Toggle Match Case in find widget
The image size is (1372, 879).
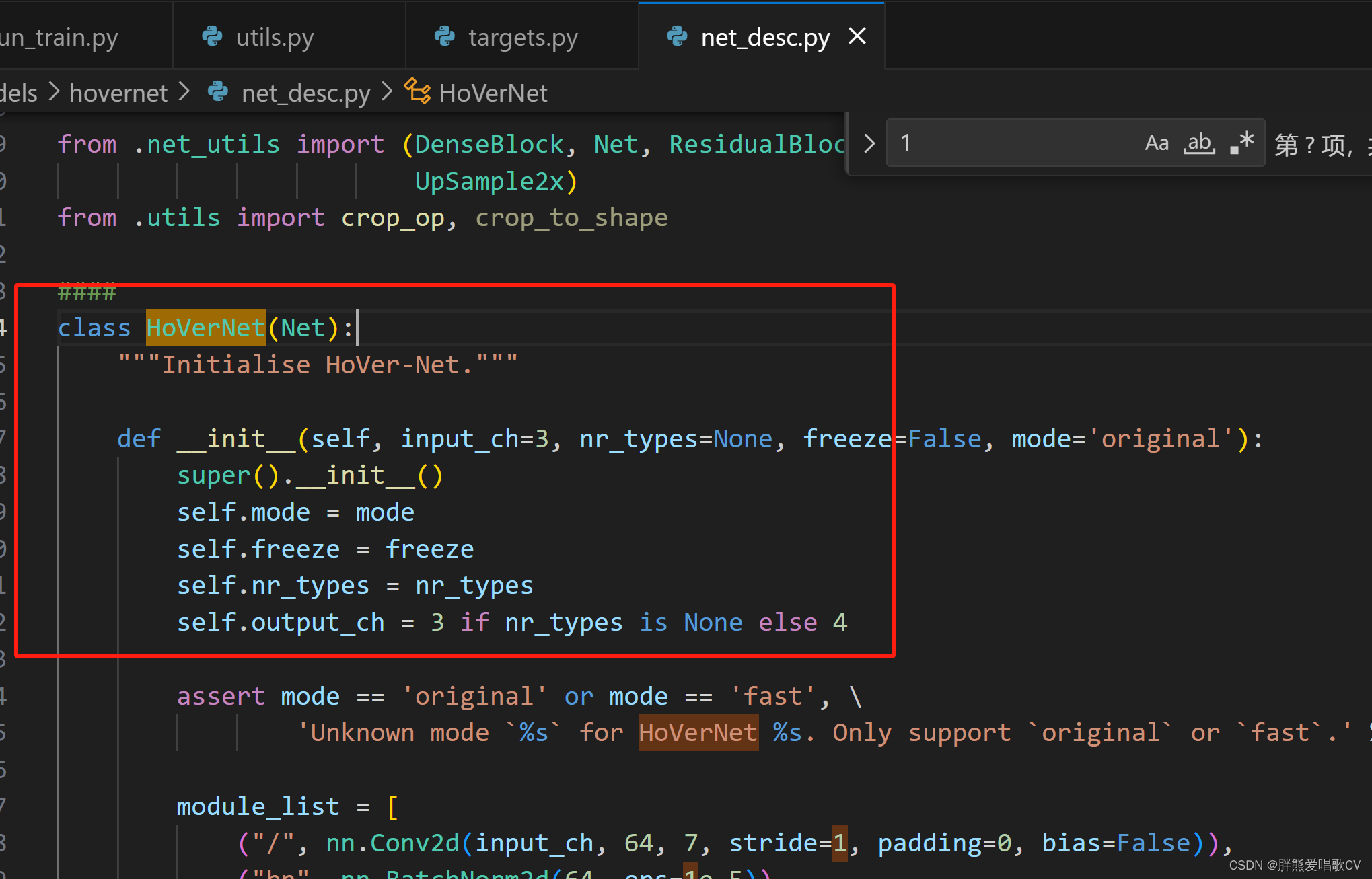1157,143
